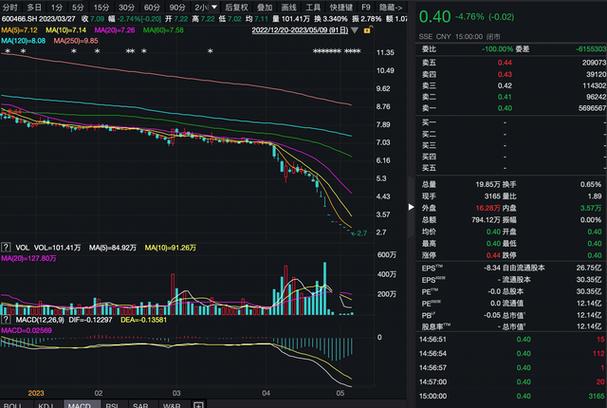The width and height of the screenshot is (607, 408).
Task: Click the big 0.40 current price
Action: 435,17
